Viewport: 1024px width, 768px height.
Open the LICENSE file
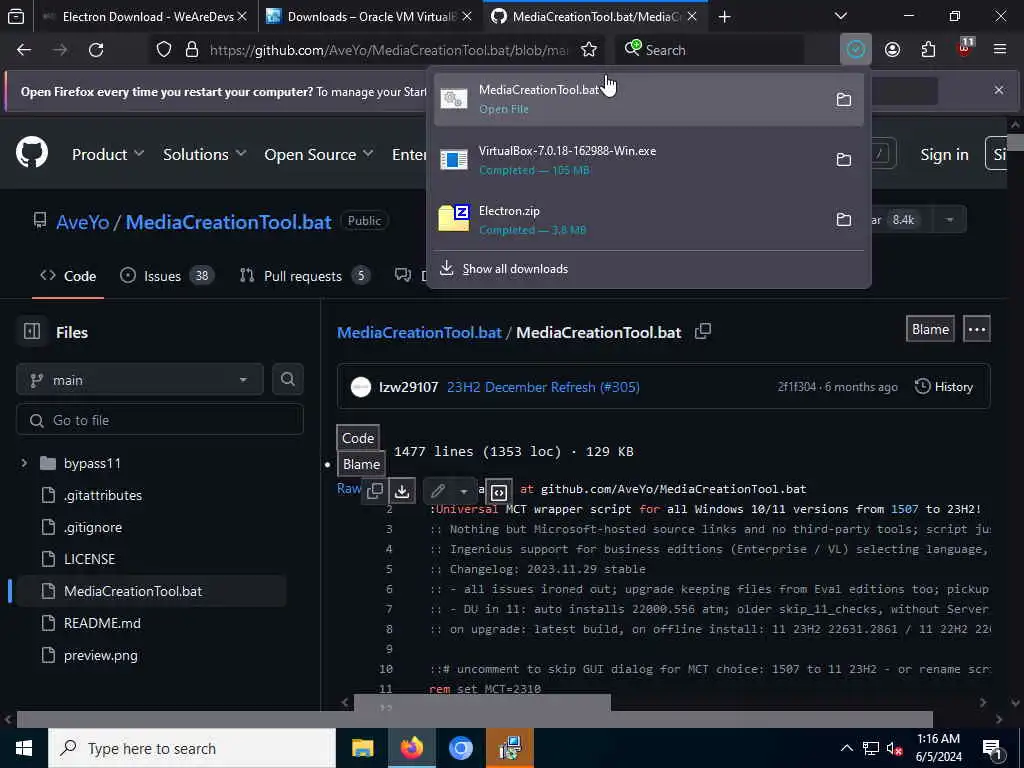click(x=89, y=560)
